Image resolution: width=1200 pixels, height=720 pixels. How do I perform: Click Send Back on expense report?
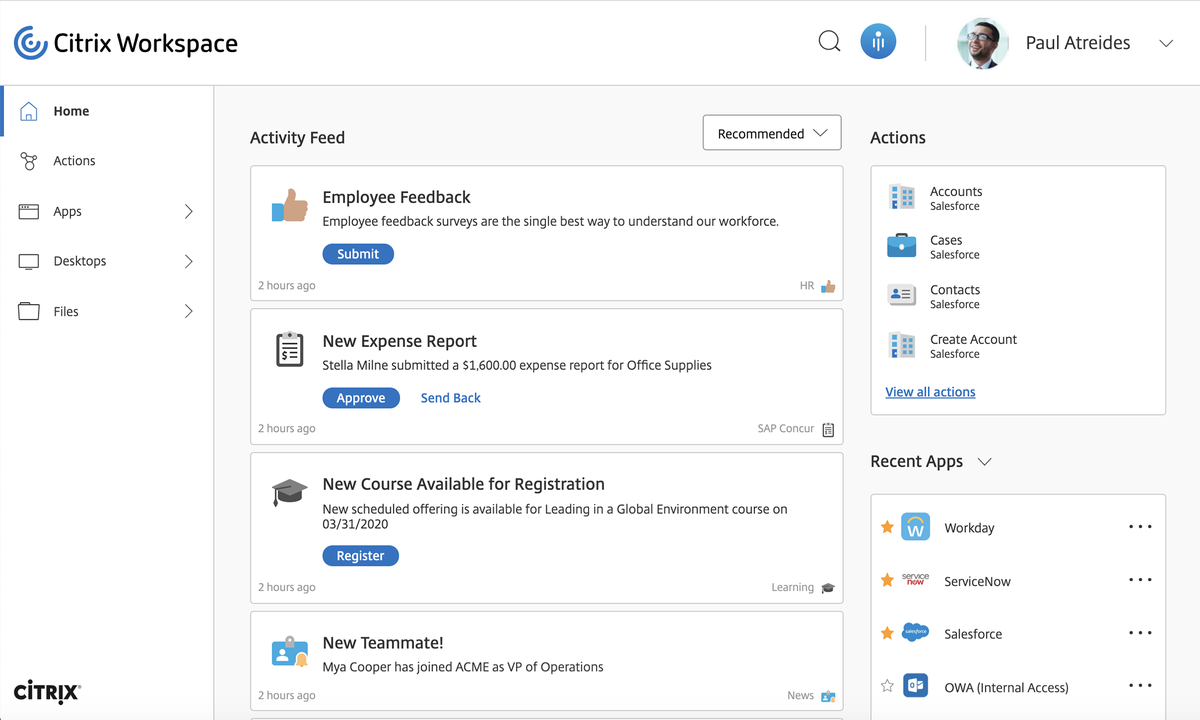451,398
